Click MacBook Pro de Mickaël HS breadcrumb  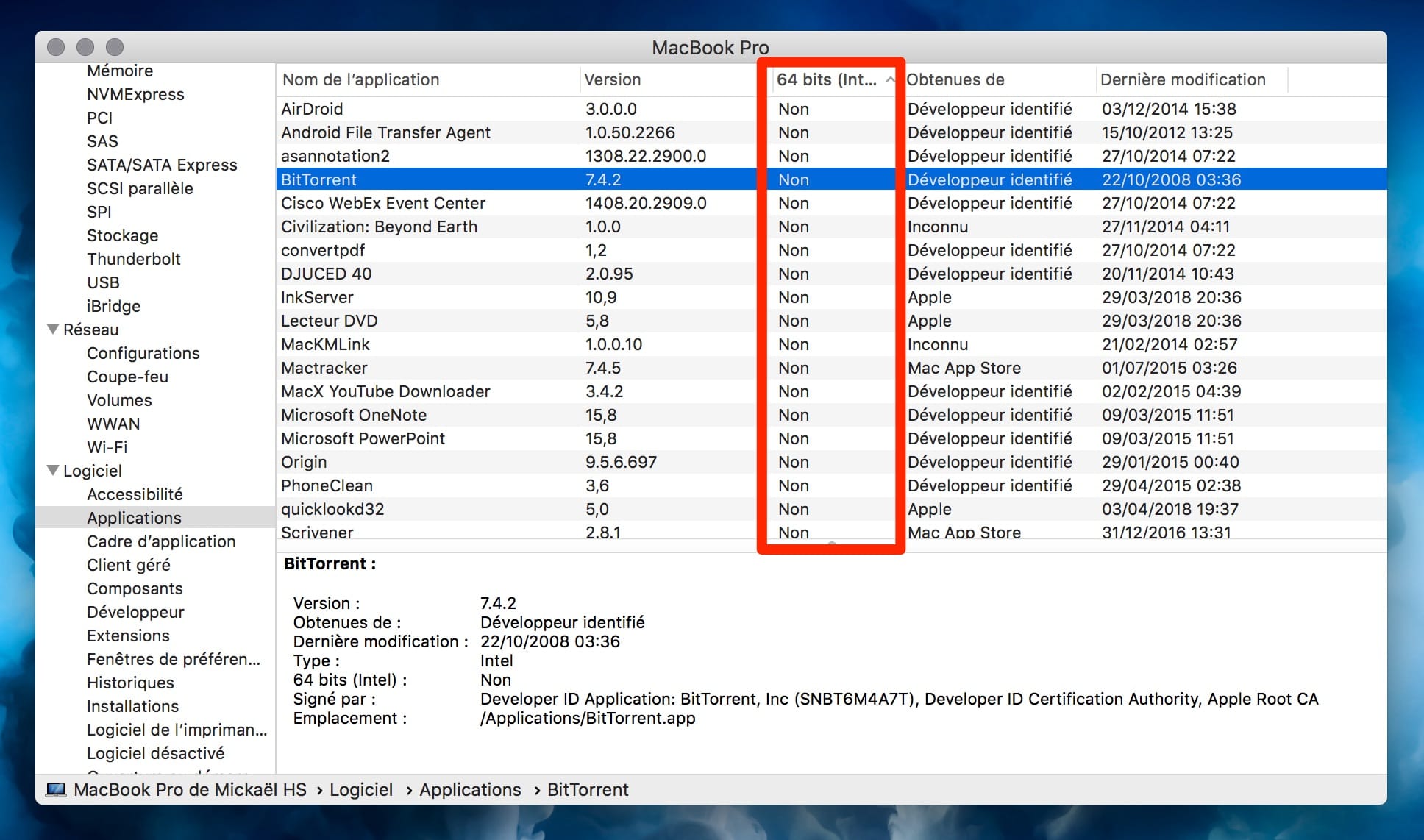tap(190, 789)
